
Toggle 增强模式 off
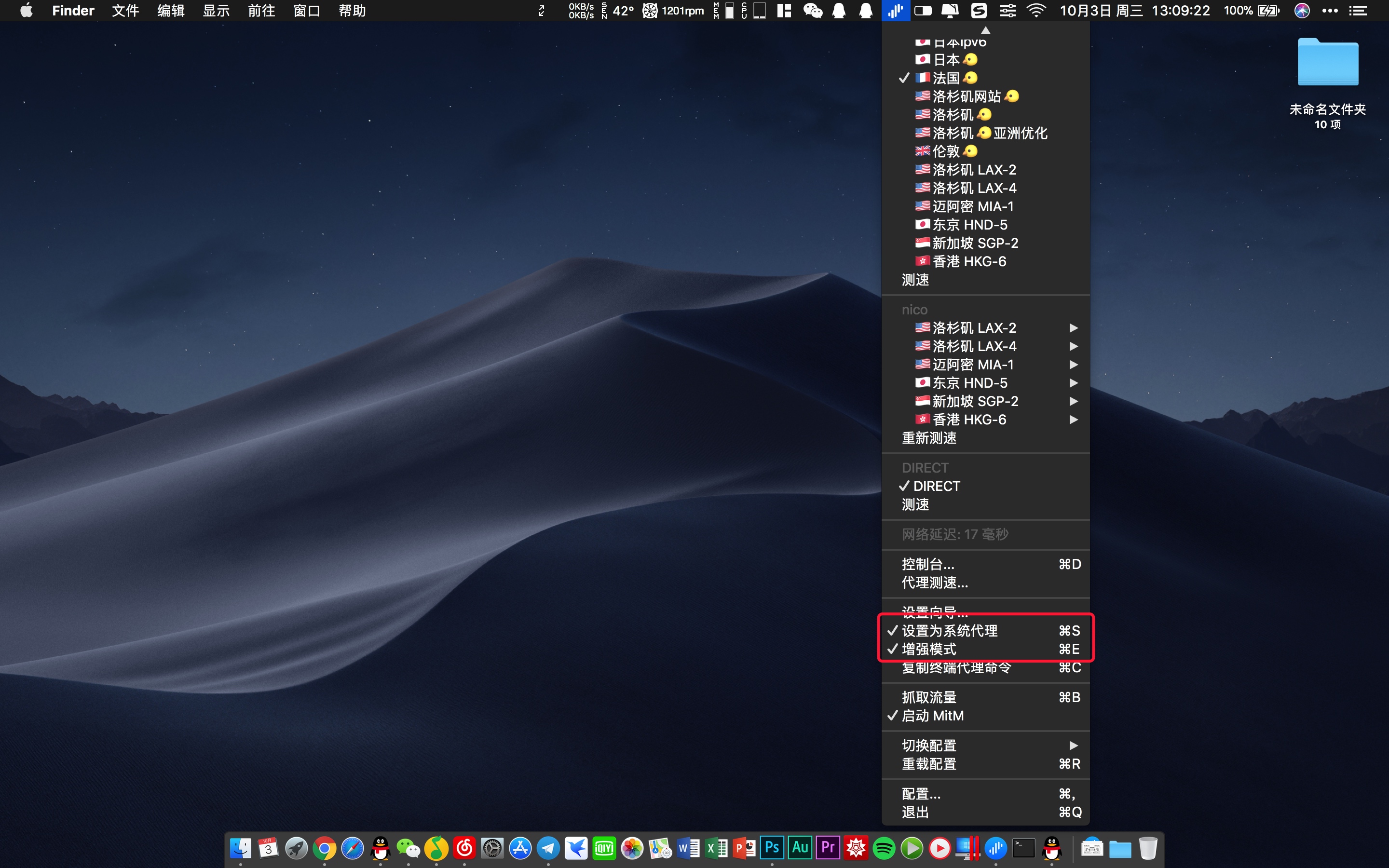(929, 649)
